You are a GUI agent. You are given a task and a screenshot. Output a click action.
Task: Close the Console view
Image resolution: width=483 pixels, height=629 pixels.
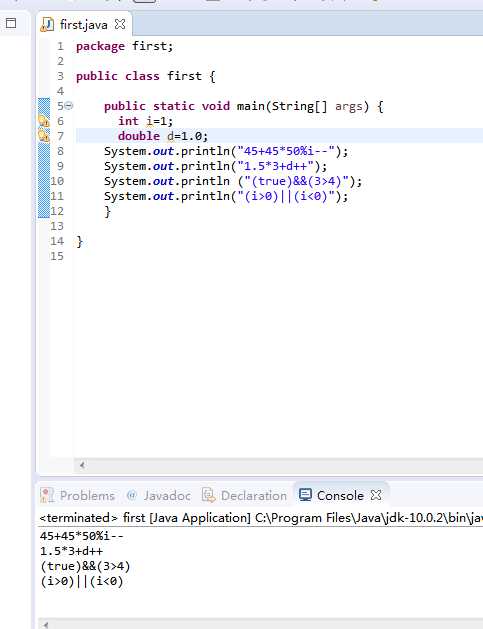tap(375, 495)
